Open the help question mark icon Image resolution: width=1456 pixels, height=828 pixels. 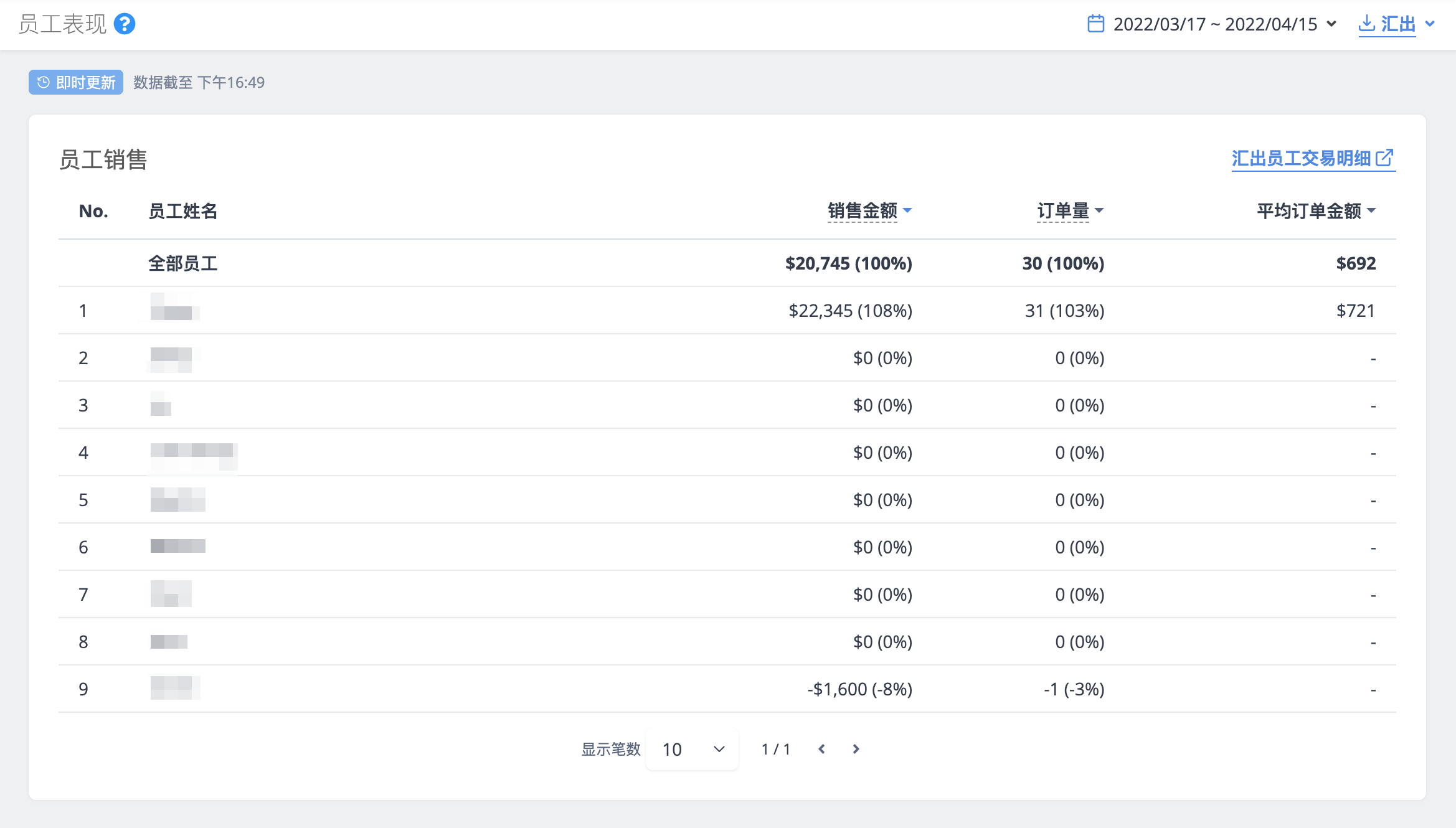[x=125, y=24]
